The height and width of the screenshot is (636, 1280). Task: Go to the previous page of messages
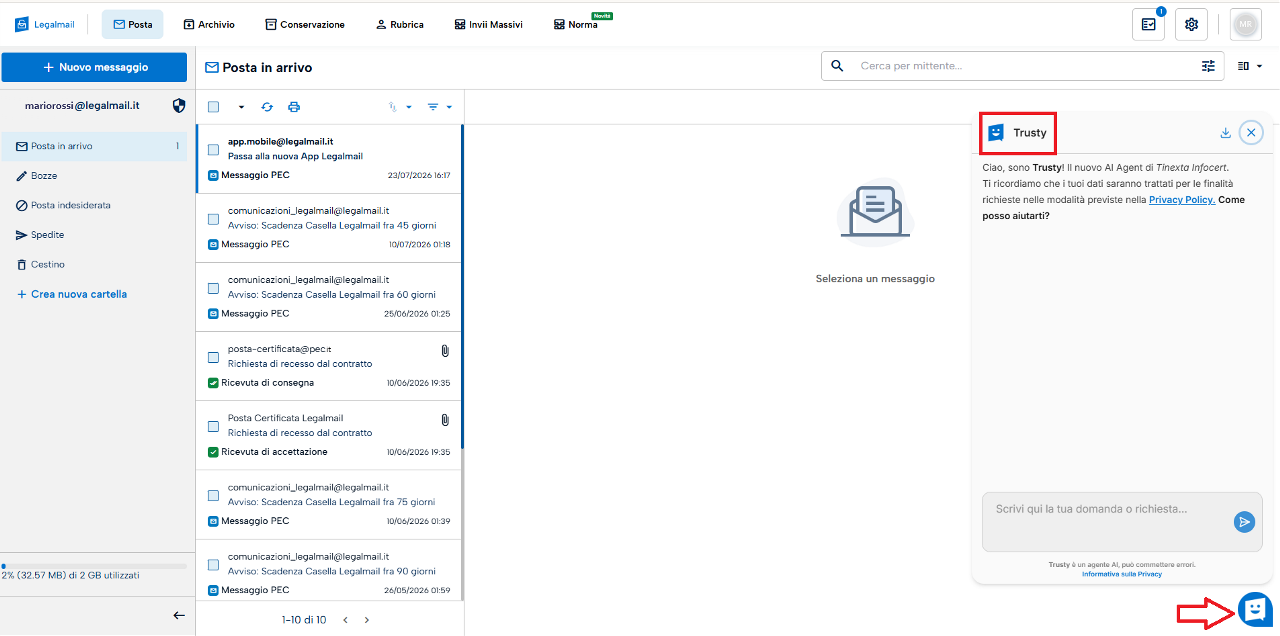345,620
